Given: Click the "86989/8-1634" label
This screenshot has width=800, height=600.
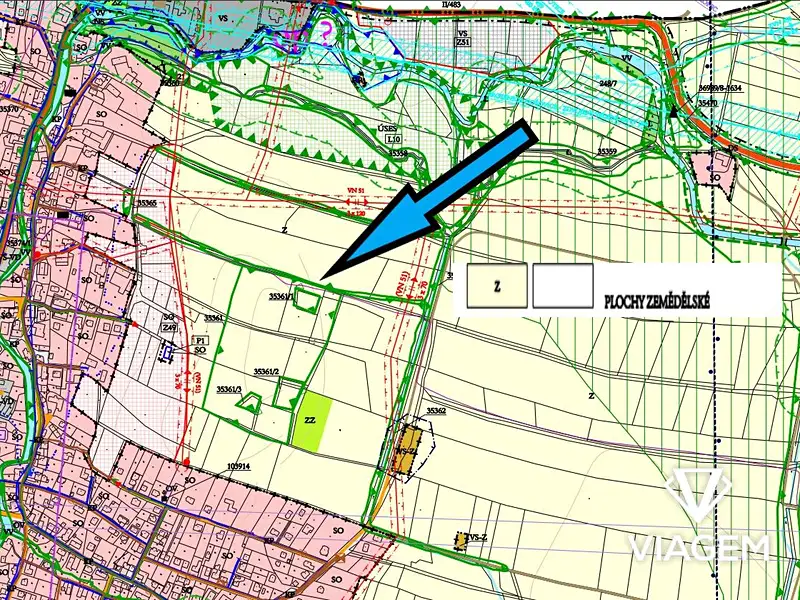Looking at the screenshot, I should click(x=719, y=88).
